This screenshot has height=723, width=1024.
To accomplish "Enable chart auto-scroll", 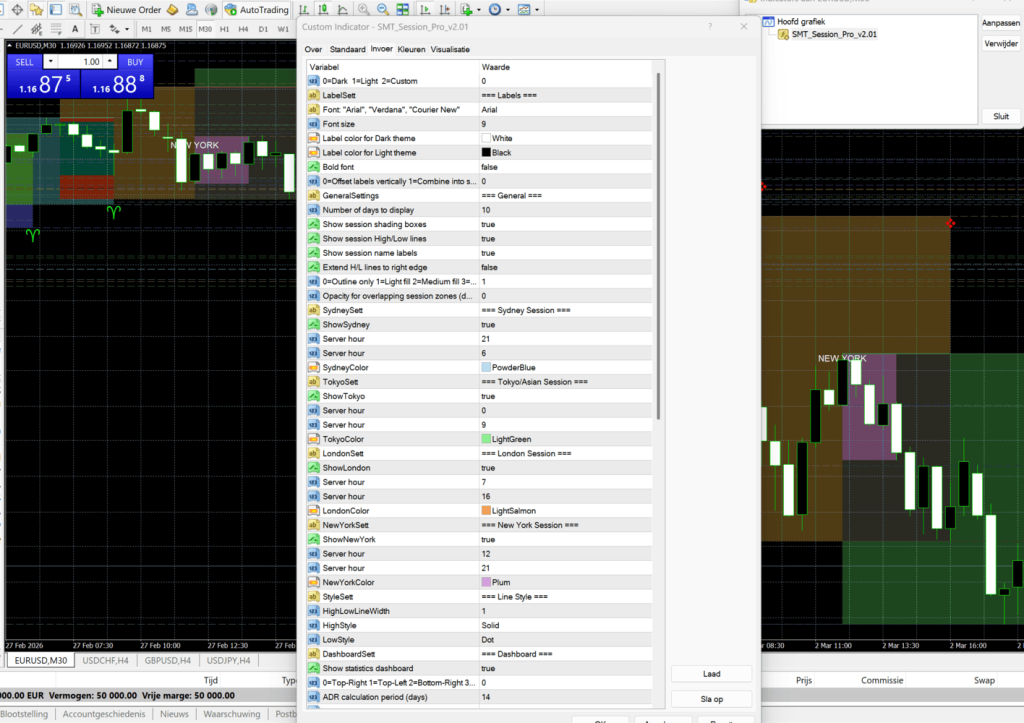I will (x=425, y=10).
